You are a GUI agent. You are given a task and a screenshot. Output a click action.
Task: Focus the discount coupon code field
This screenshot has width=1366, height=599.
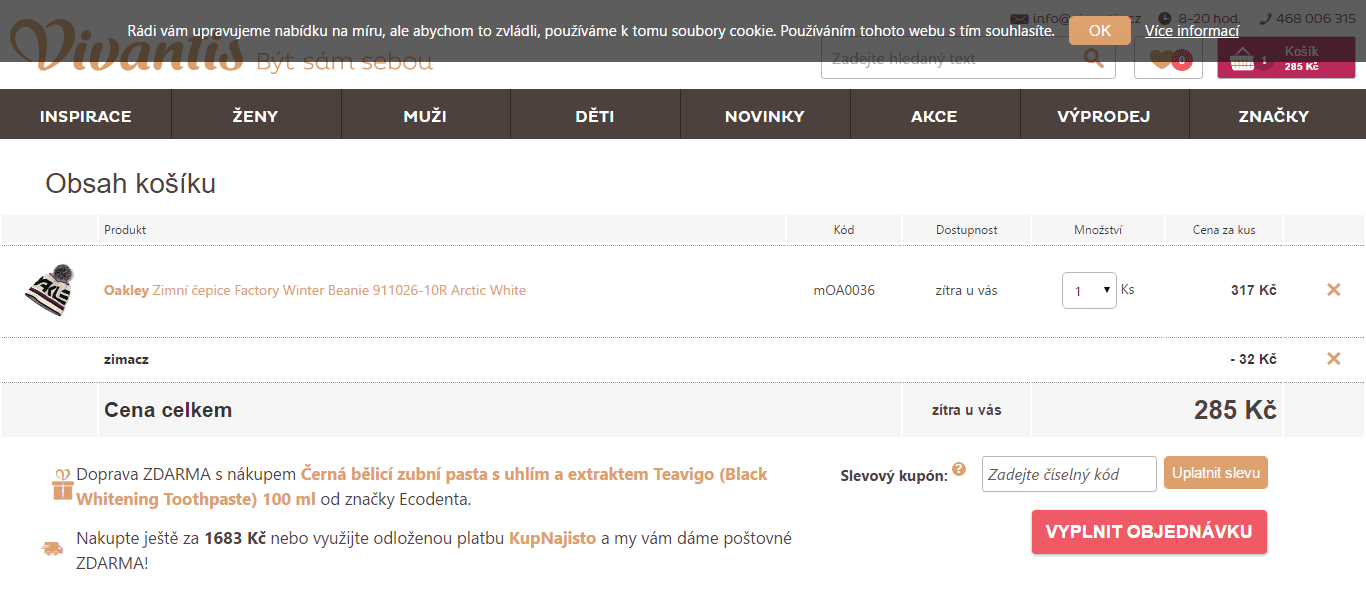click(x=1068, y=474)
